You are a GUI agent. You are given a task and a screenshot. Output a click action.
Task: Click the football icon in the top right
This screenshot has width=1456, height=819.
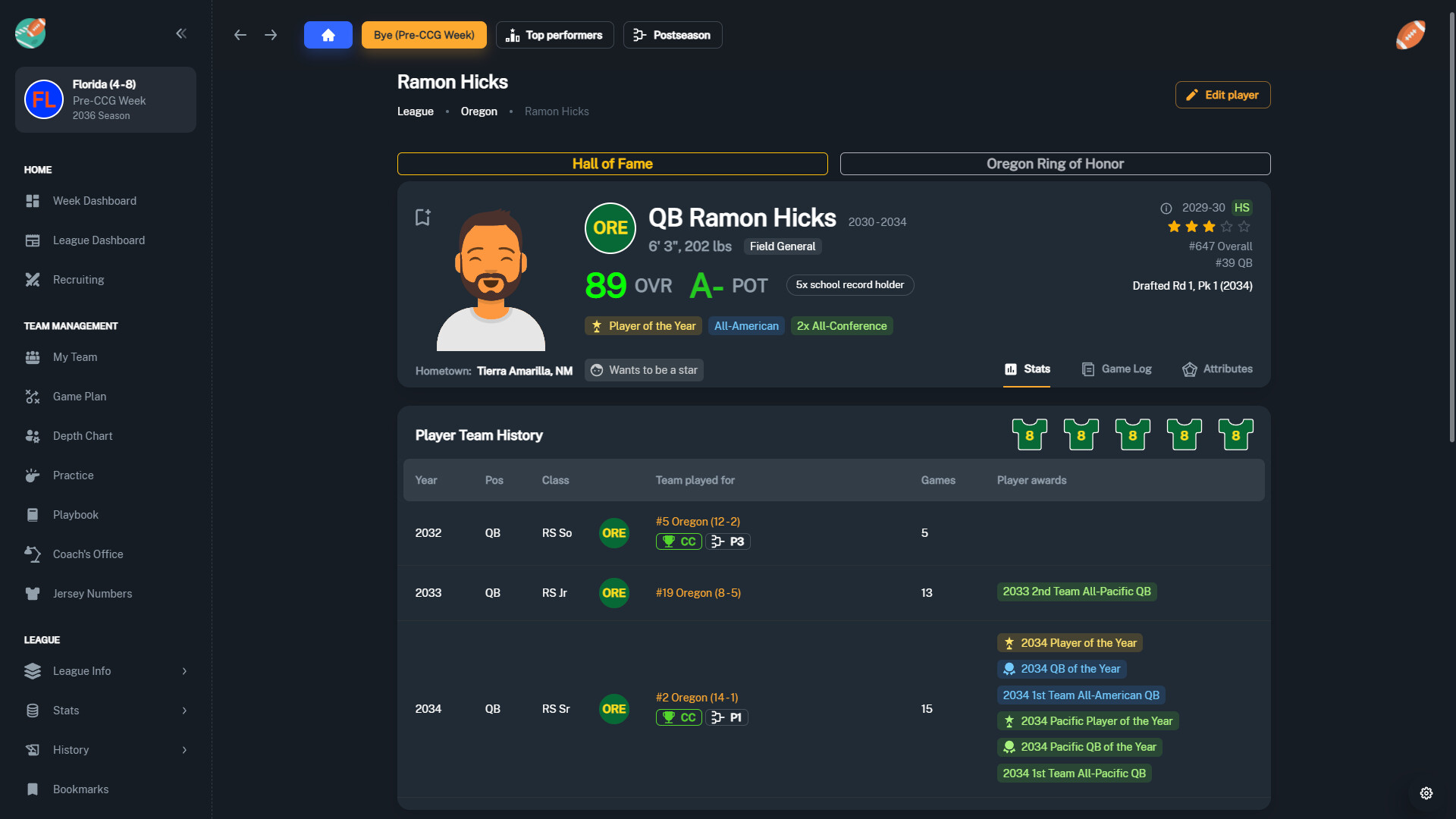click(x=1410, y=34)
